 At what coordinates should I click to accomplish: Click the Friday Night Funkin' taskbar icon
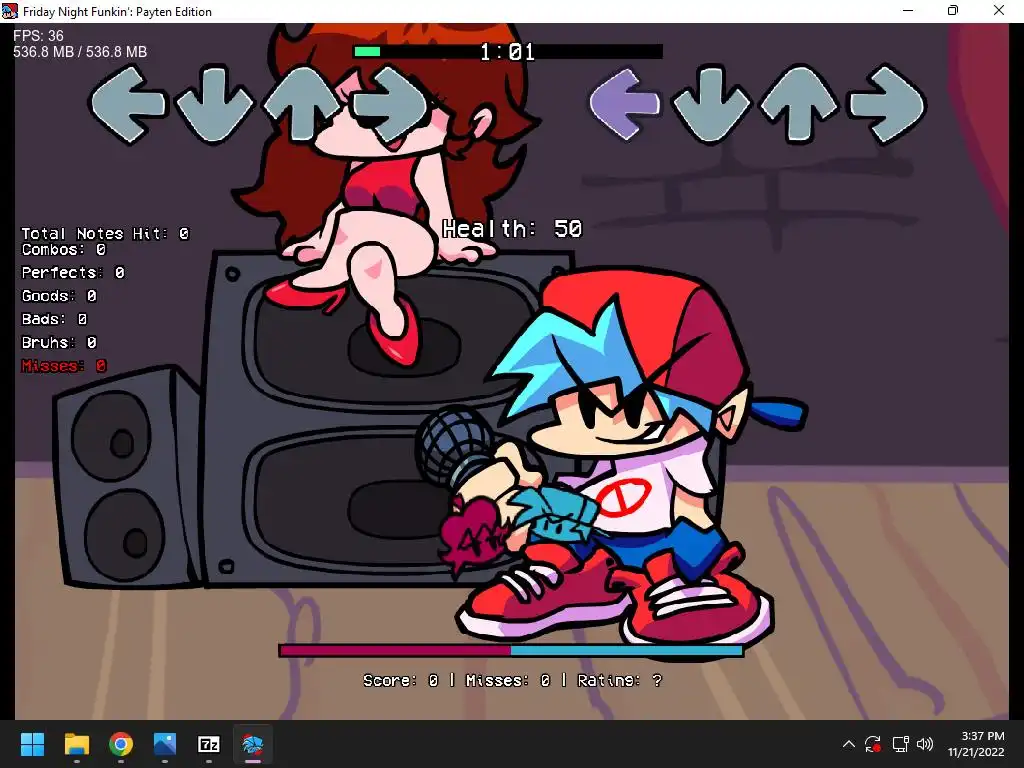point(253,744)
